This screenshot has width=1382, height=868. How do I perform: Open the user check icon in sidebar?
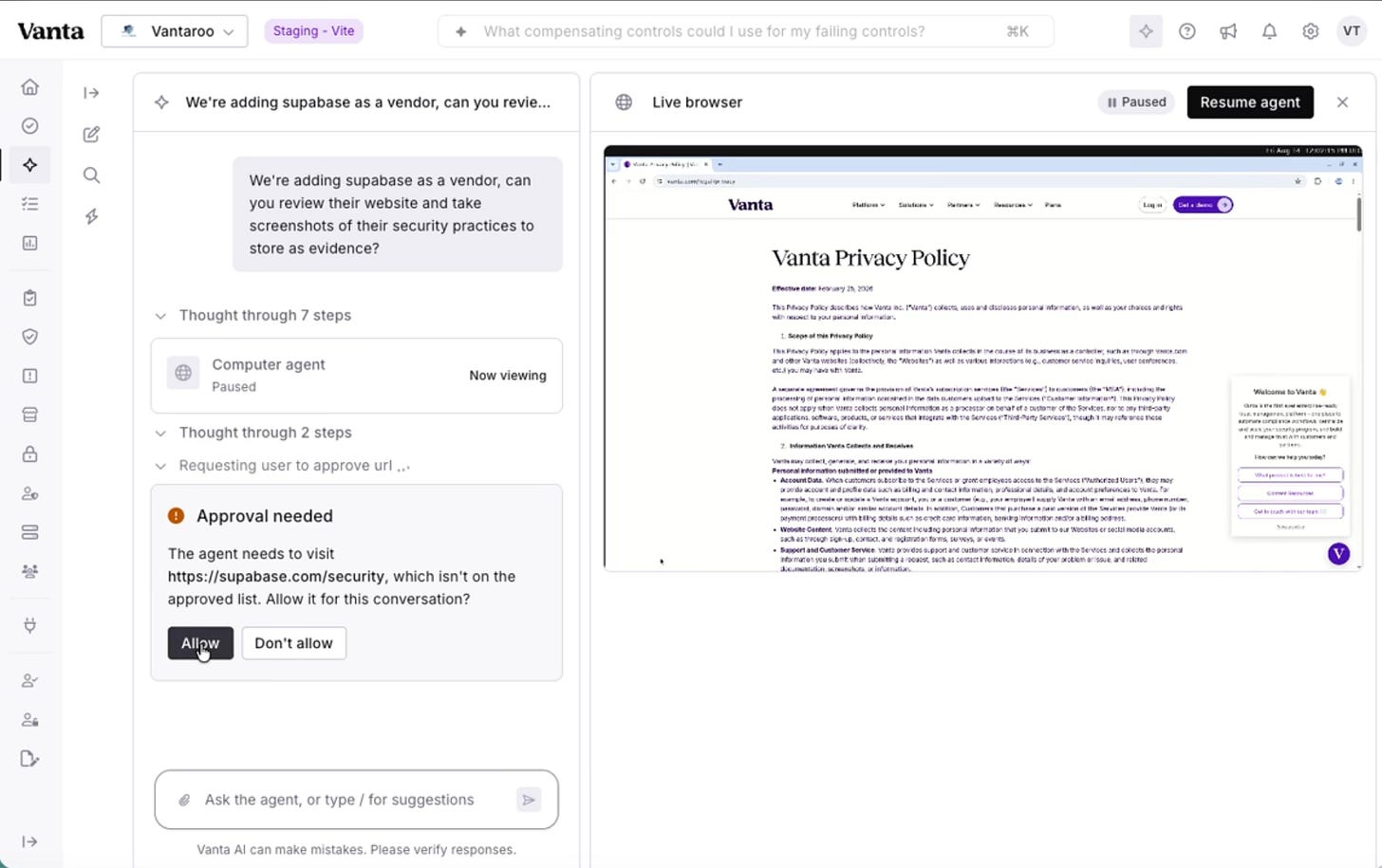click(30, 680)
